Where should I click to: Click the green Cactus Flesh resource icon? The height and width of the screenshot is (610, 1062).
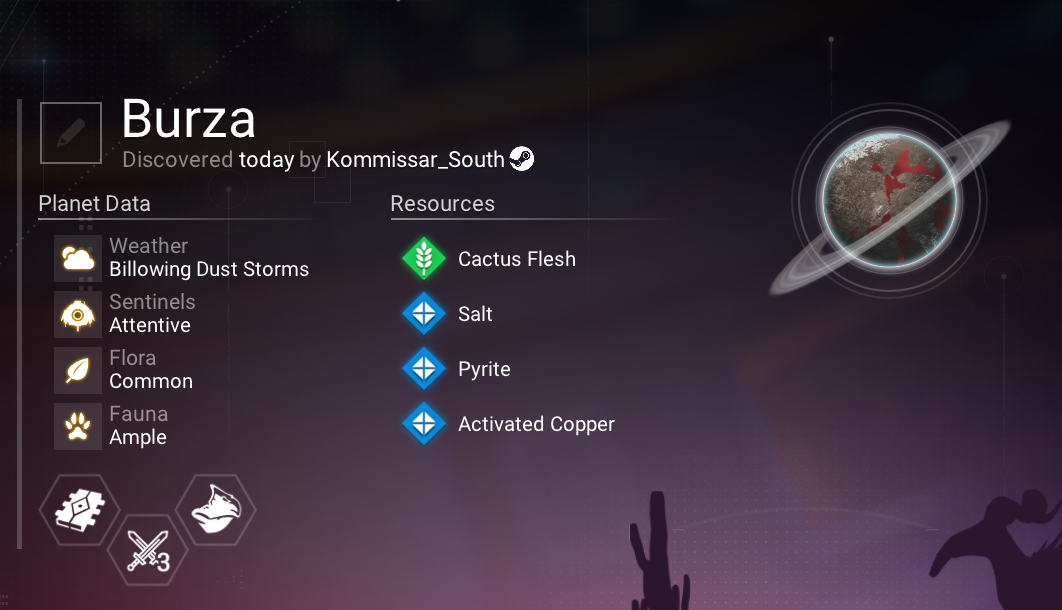click(x=424, y=258)
